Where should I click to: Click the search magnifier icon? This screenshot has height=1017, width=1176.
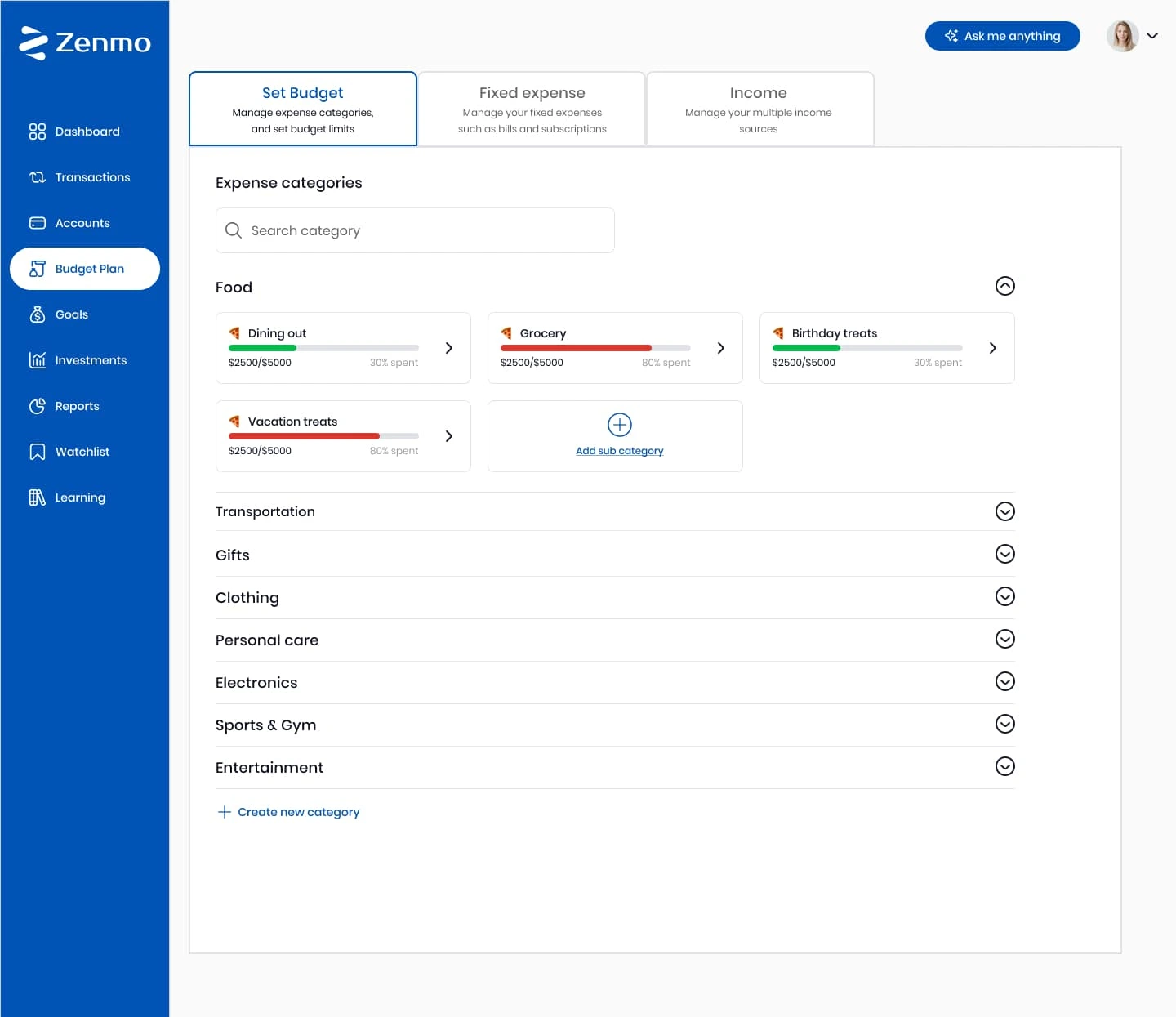click(234, 230)
